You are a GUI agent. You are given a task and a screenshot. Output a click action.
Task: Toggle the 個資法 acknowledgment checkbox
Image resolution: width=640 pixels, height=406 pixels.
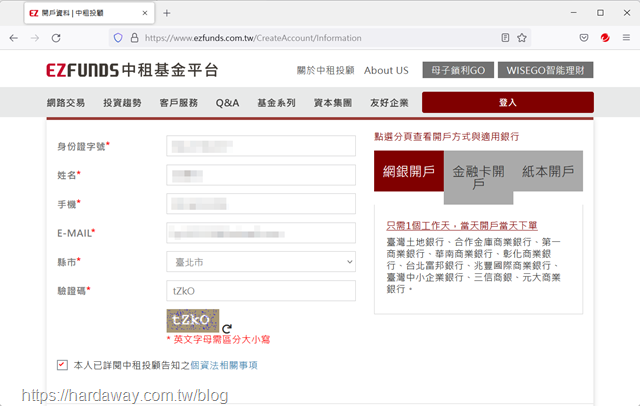click(x=62, y=365)
